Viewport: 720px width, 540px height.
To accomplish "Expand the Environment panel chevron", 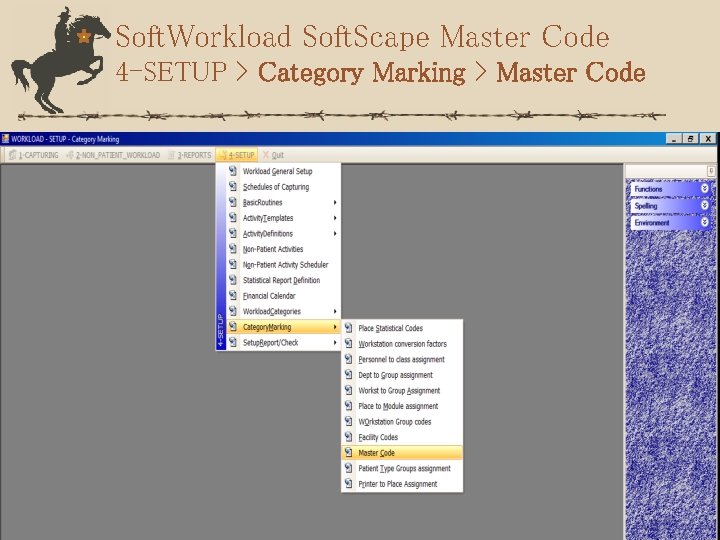I will [704, 223].
